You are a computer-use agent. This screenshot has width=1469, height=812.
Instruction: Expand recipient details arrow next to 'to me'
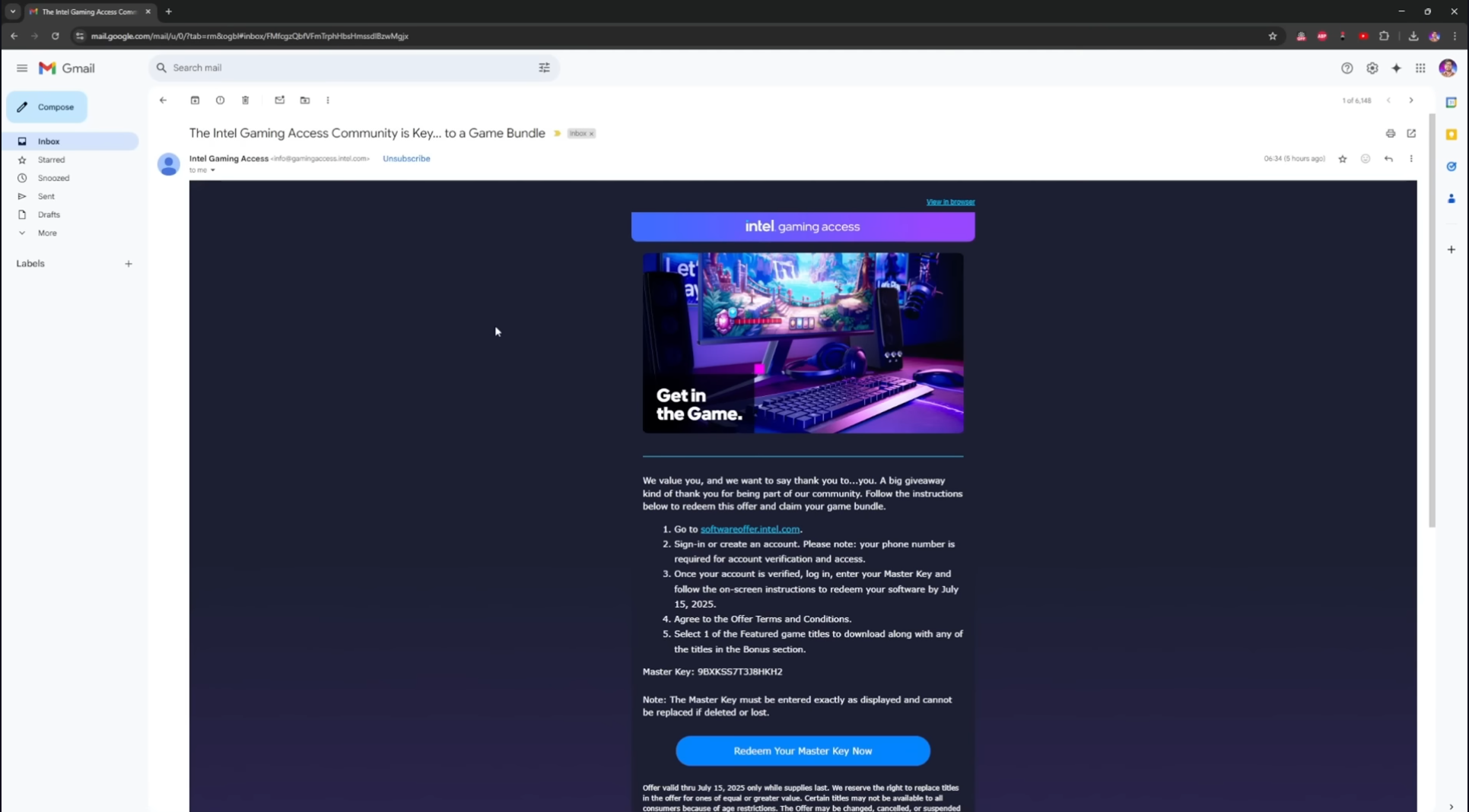213,170
